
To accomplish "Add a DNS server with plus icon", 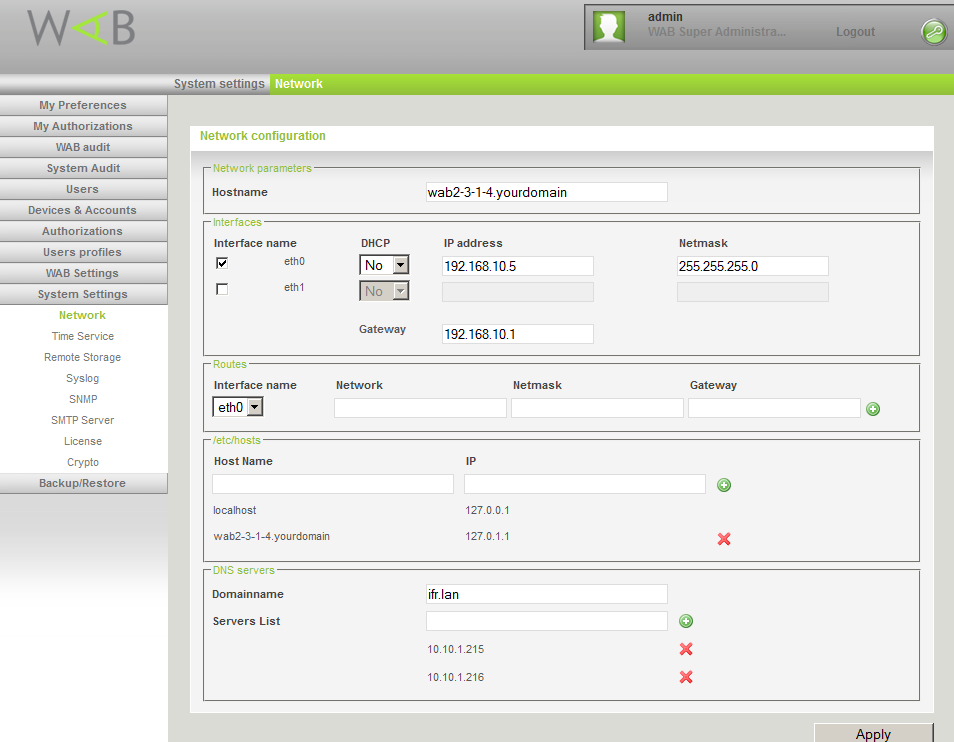I will tap(686, 621).
